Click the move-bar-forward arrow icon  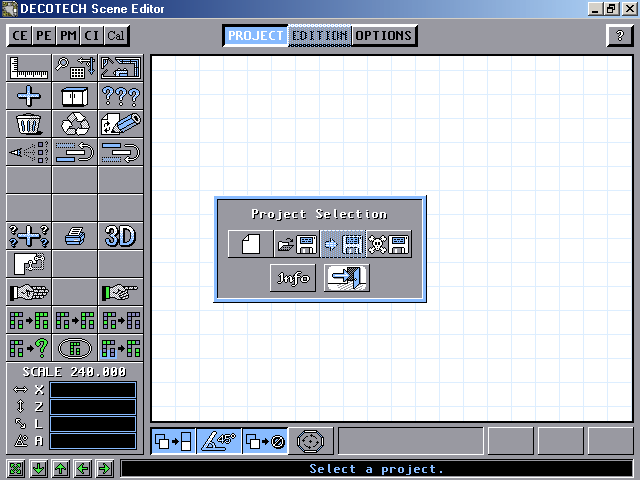click(x=121, y=152)
